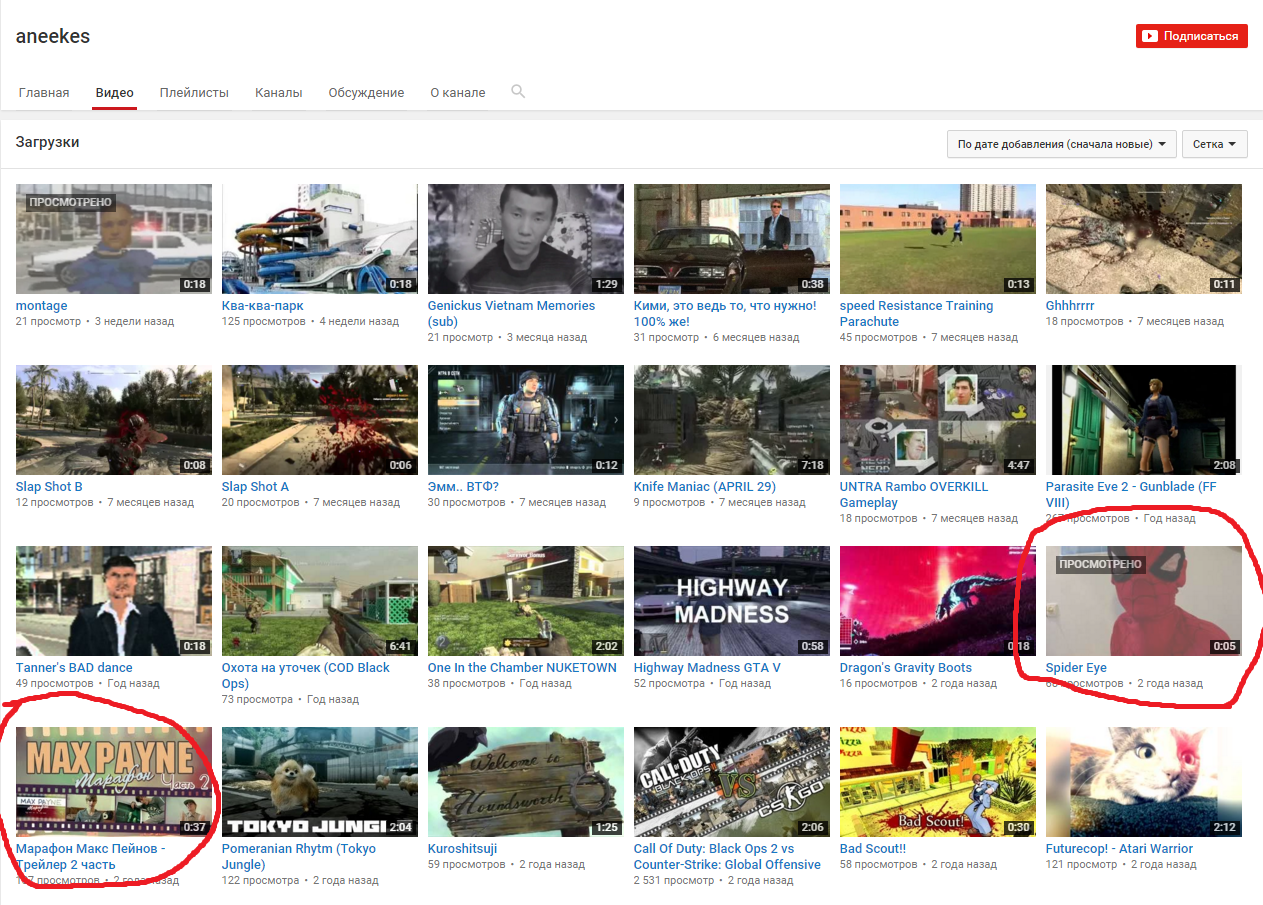Open Tanner's BAD dance thumbnail
1263x905 pixels.
pos(114,601)
